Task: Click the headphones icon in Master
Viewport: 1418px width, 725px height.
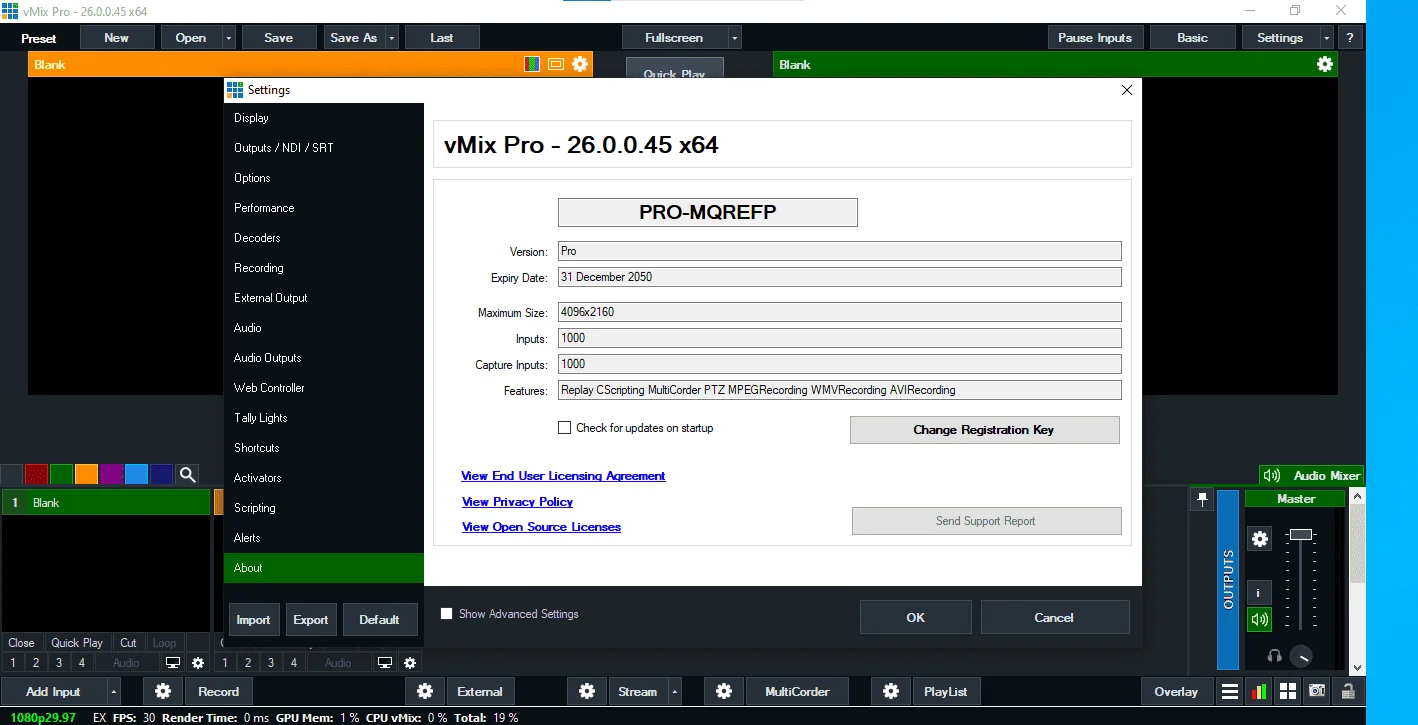Action: [x=1274, y=656]
